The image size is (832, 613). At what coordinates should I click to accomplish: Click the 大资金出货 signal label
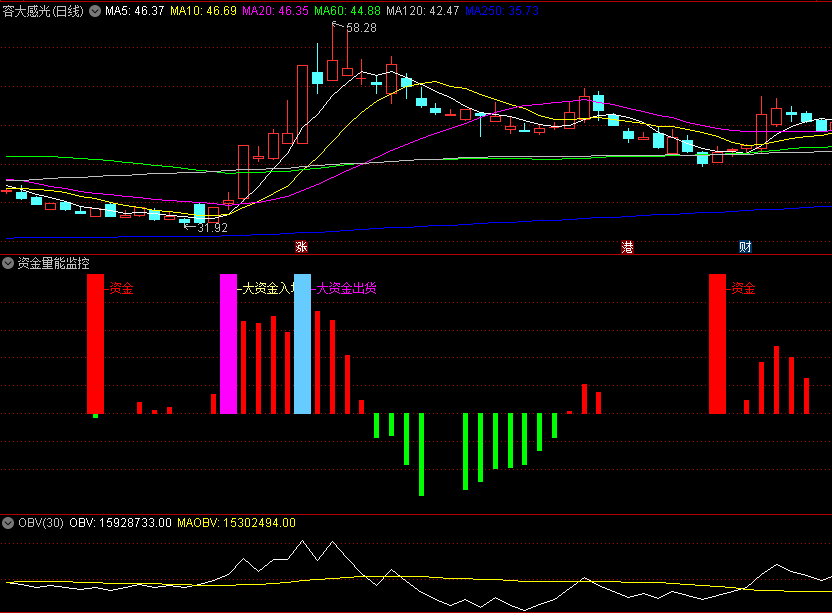coord(346,288)
